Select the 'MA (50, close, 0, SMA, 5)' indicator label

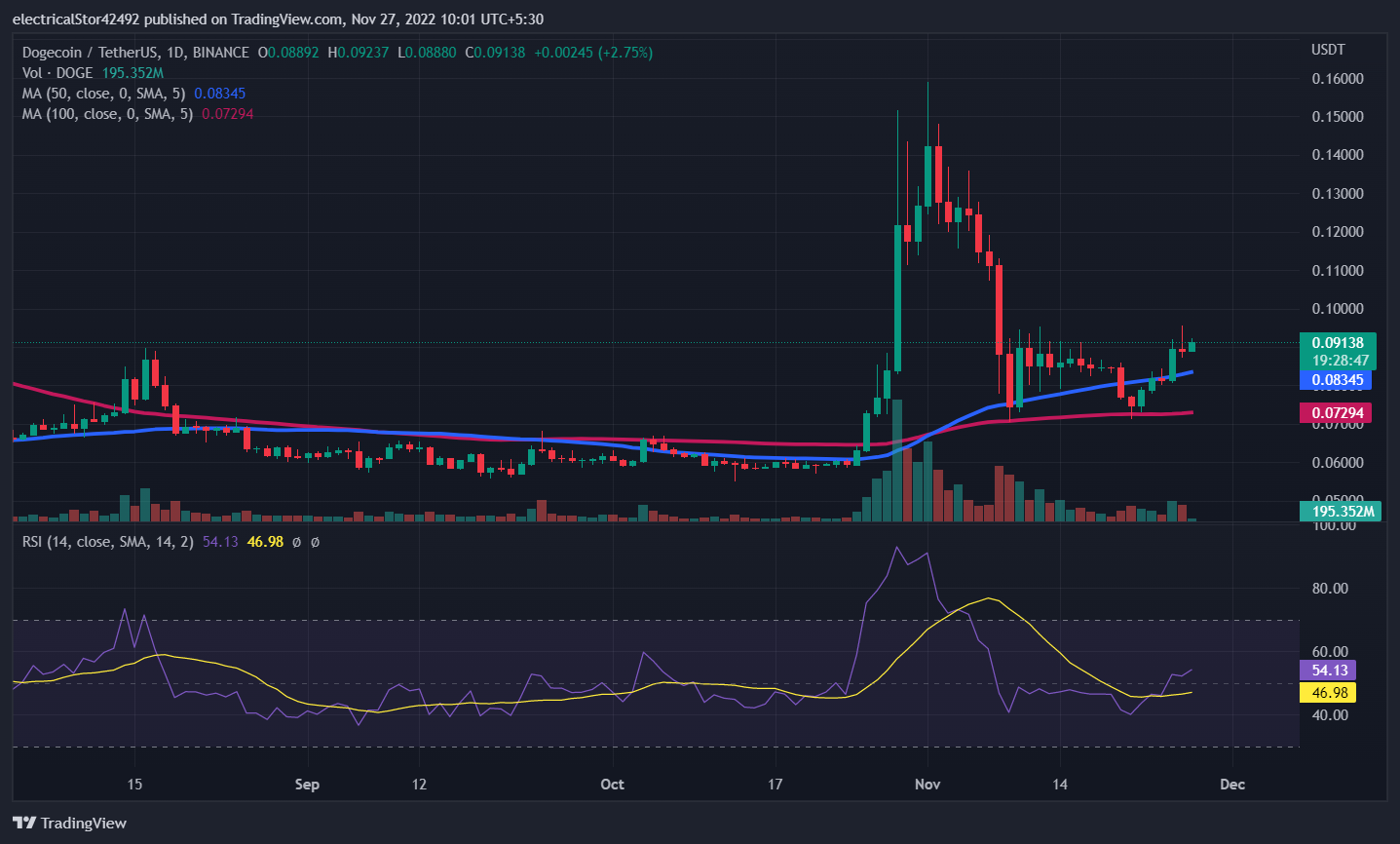coord(103,94)
